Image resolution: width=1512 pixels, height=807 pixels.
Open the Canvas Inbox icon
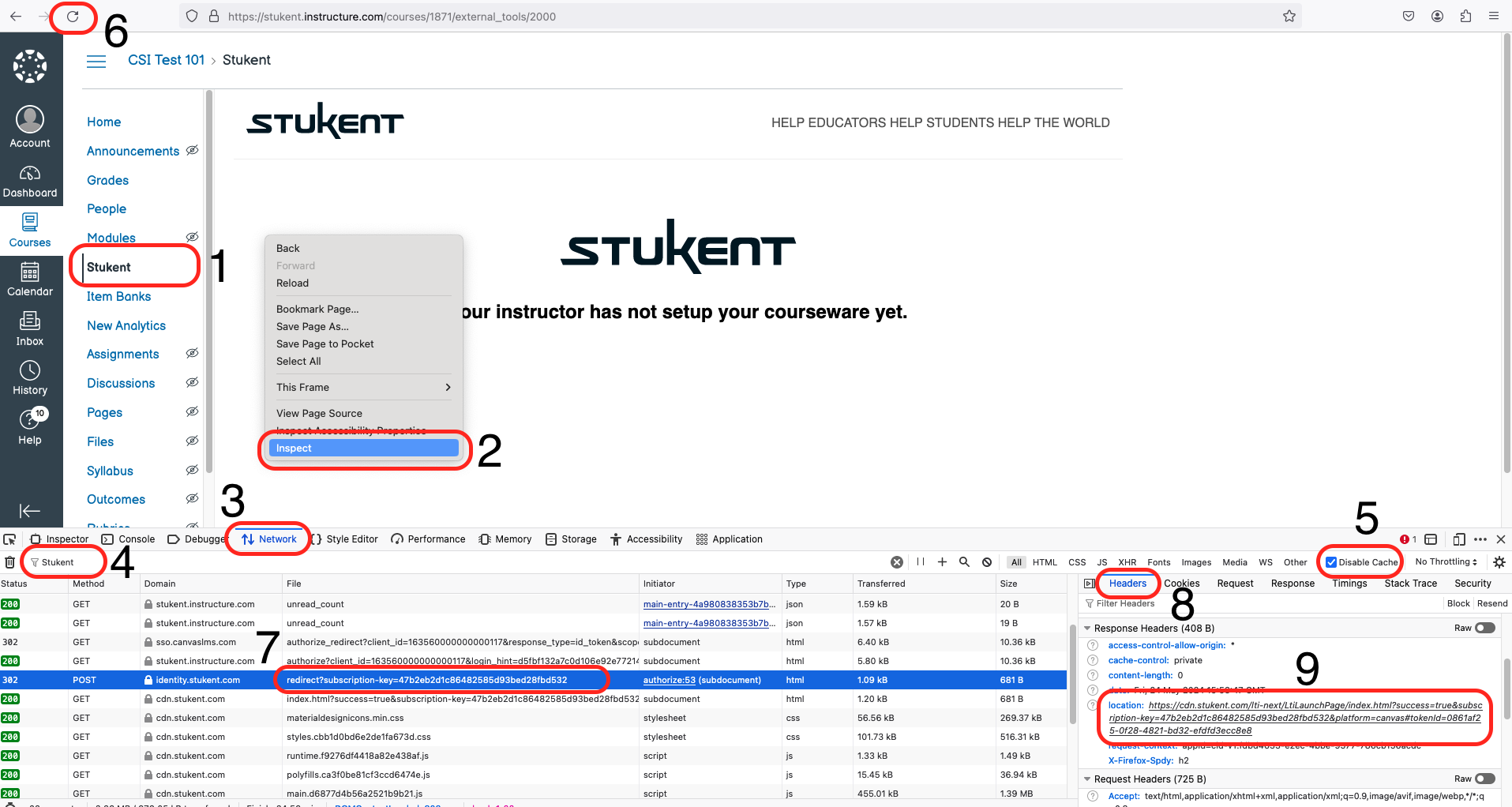(x=30, y=328)
